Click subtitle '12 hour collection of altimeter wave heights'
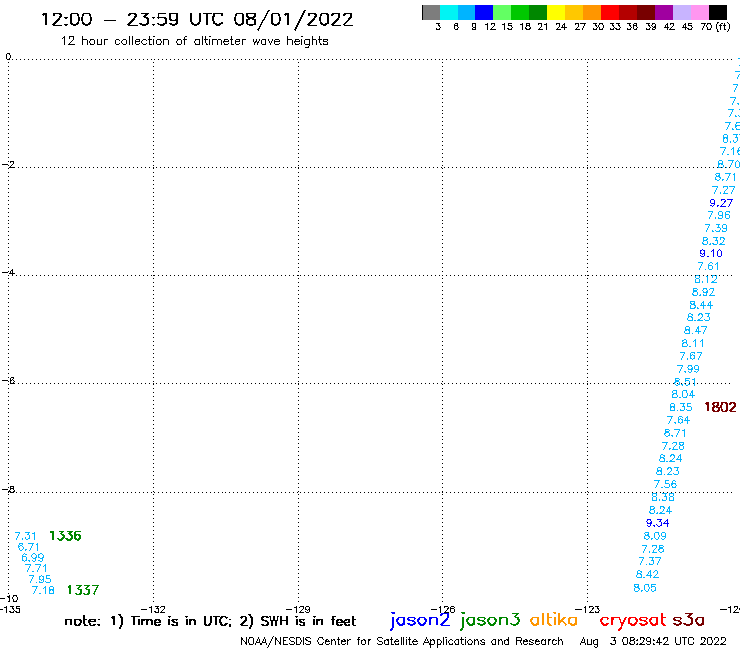The height and width of the screenshot is (650, 740). pos(194,41)
